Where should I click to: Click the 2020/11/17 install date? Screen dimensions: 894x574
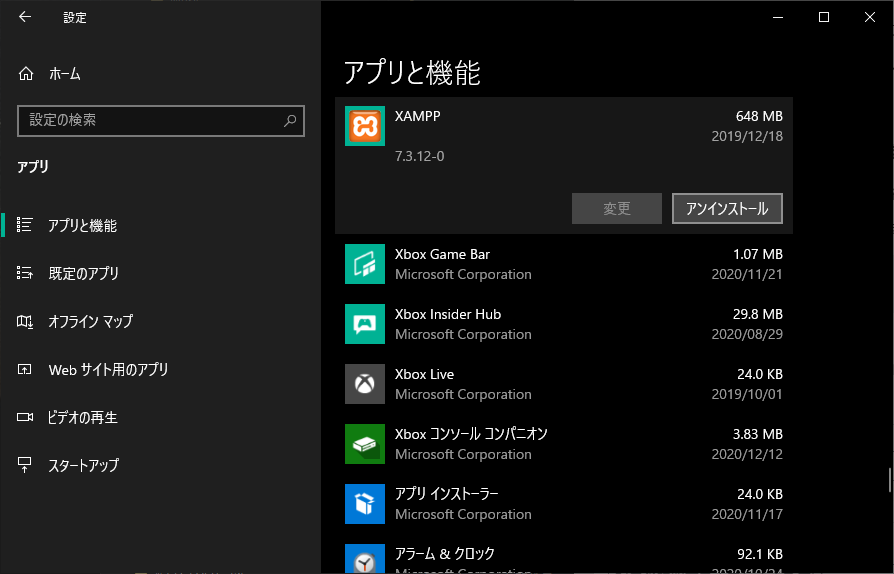747,514
